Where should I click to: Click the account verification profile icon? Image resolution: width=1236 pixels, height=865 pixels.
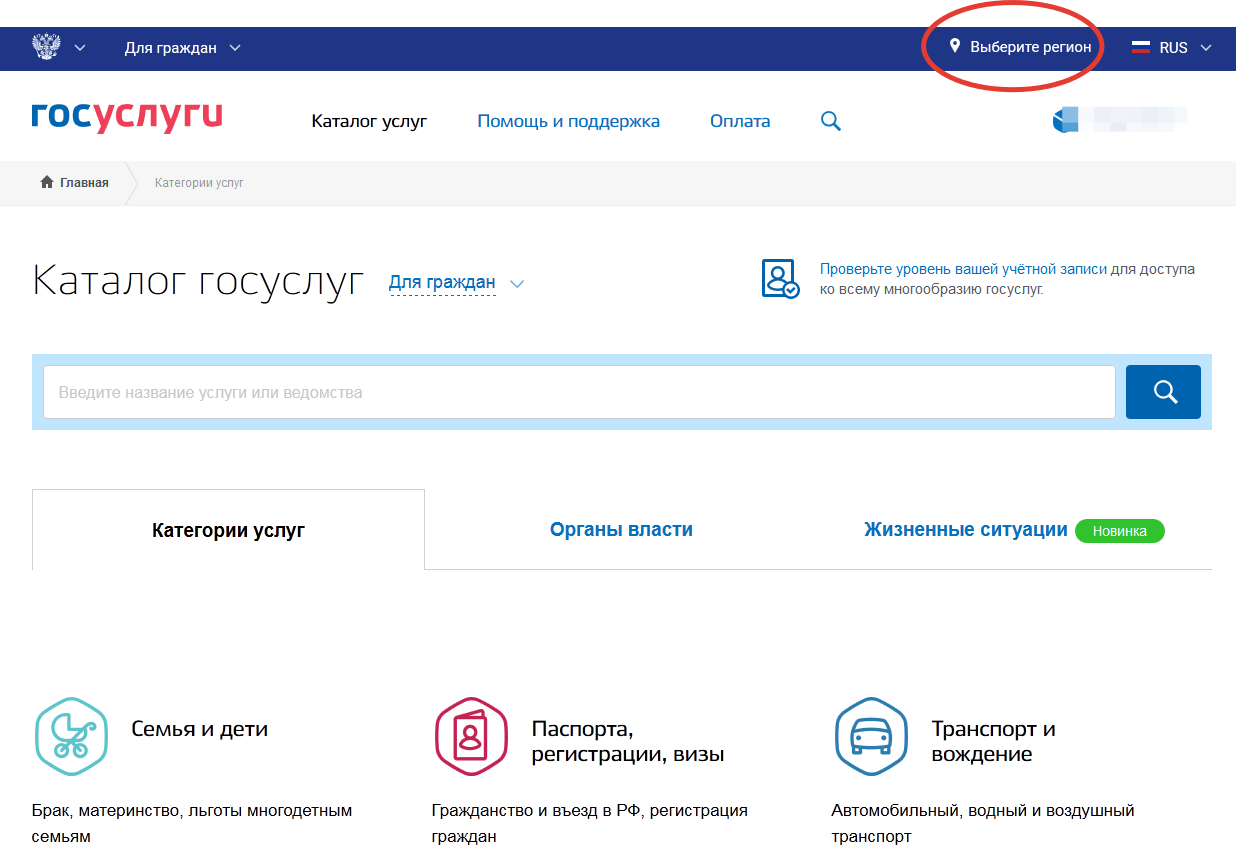point(780,279)
